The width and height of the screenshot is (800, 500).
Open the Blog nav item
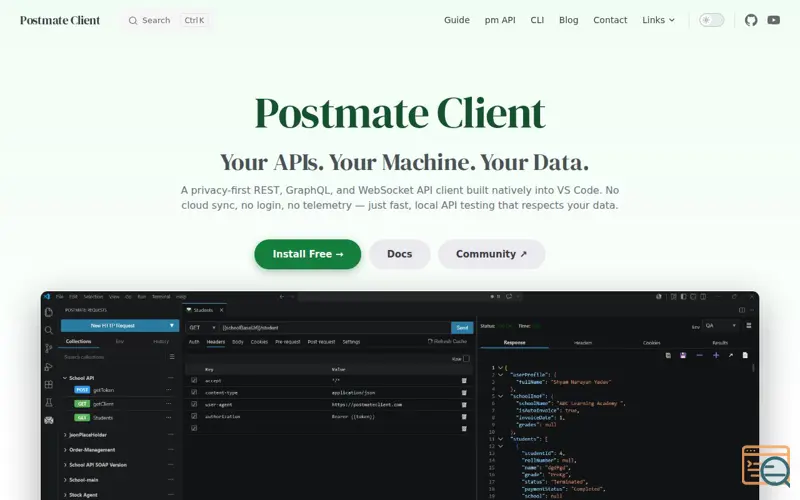click(568, 20)
